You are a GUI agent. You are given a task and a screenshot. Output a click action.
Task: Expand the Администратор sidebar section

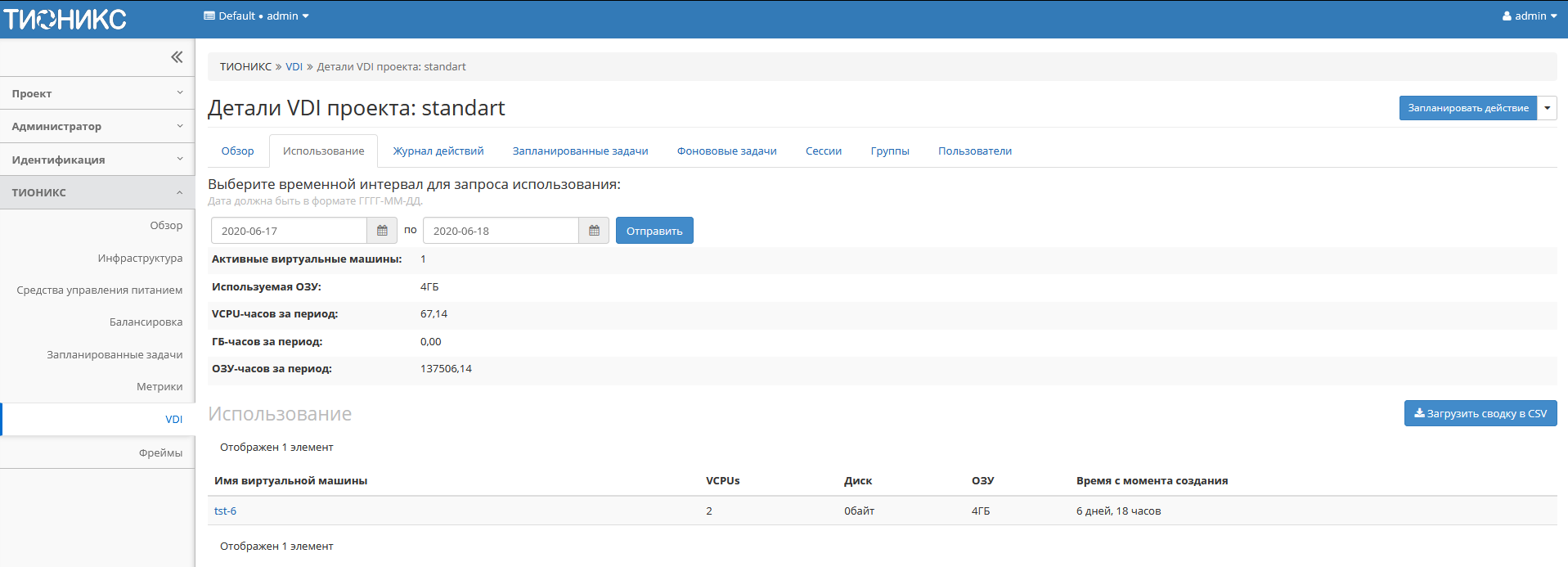(97, 126)
